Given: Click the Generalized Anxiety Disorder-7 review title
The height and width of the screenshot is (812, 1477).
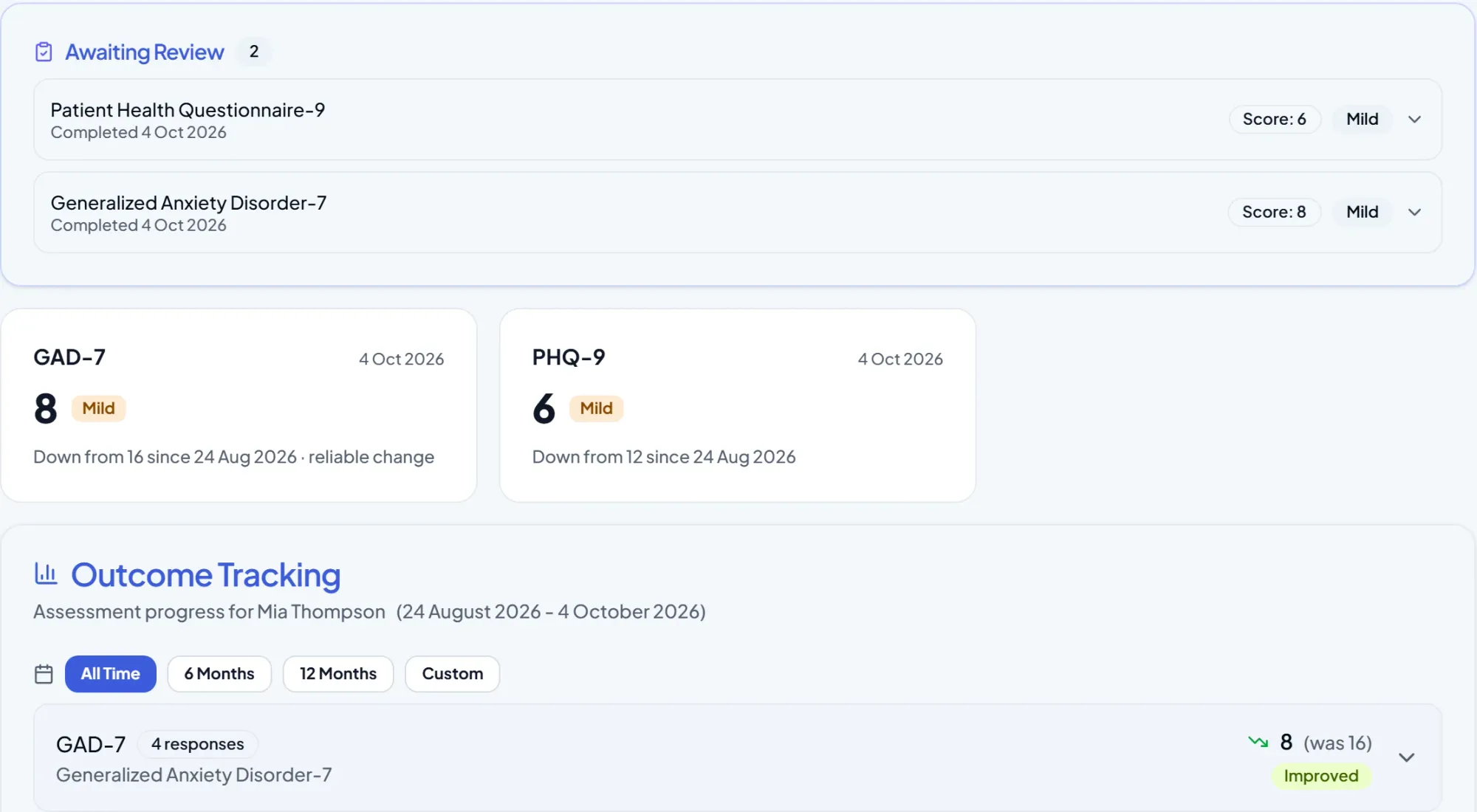Looking at the screenshot, I should [x=188, y=203].
